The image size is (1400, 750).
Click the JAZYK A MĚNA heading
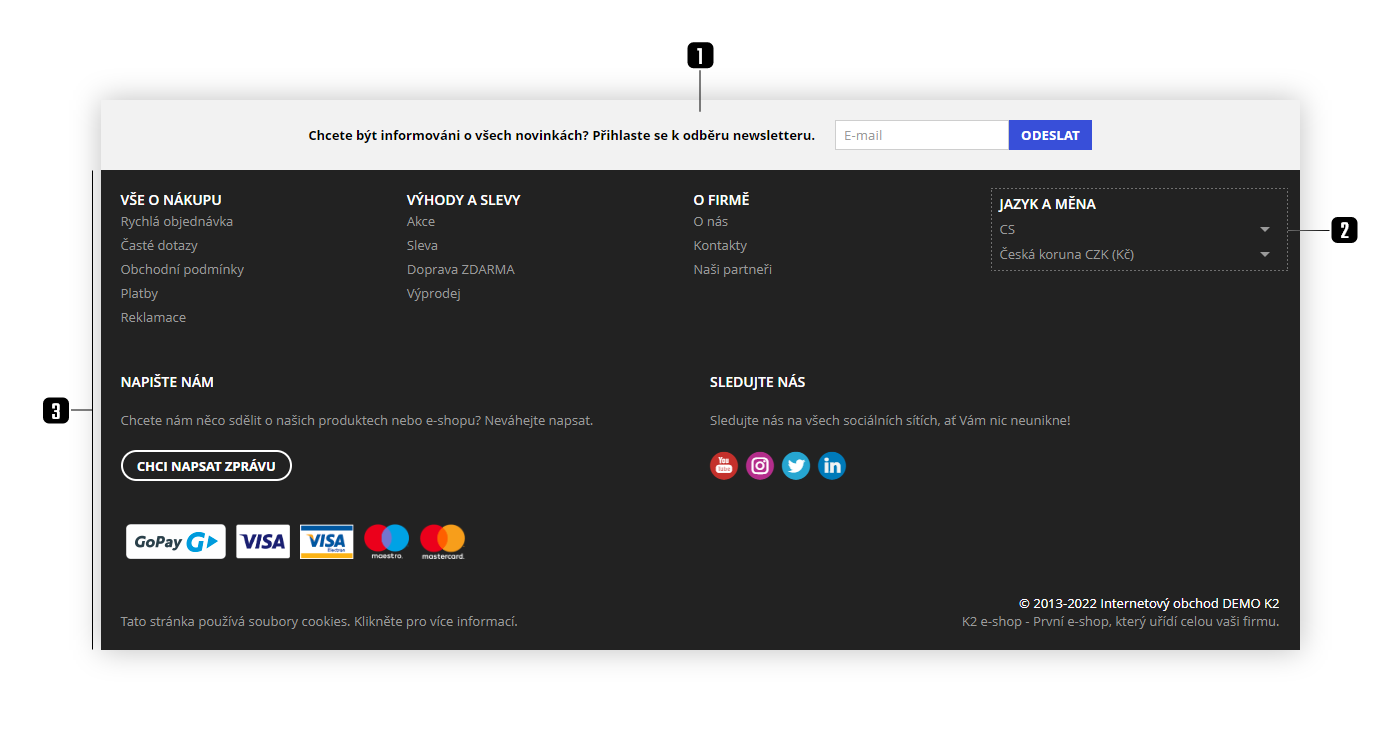(1047, 204)
